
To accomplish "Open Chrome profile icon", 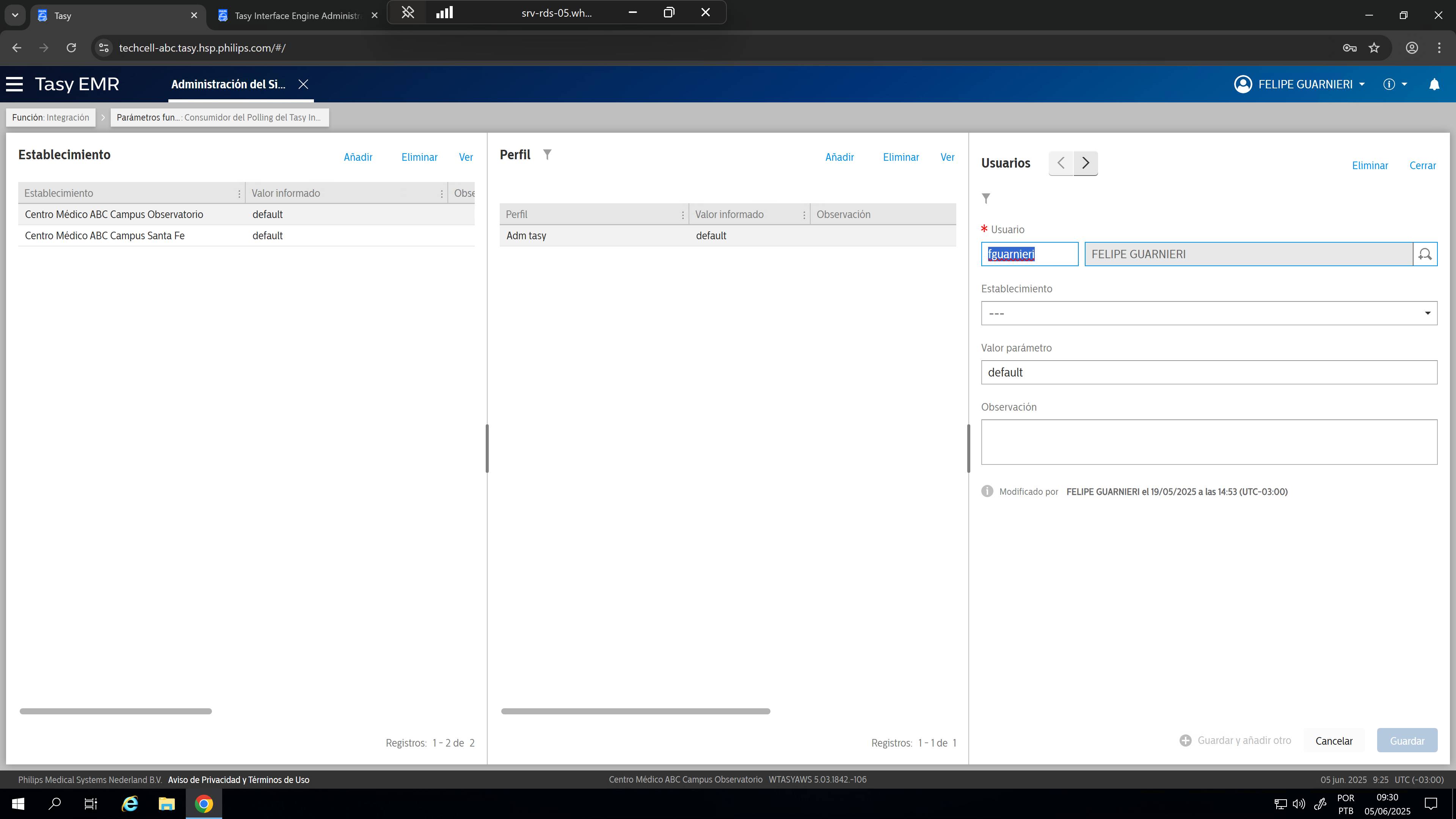I will pyautogui.click(x=1412, y=48).
